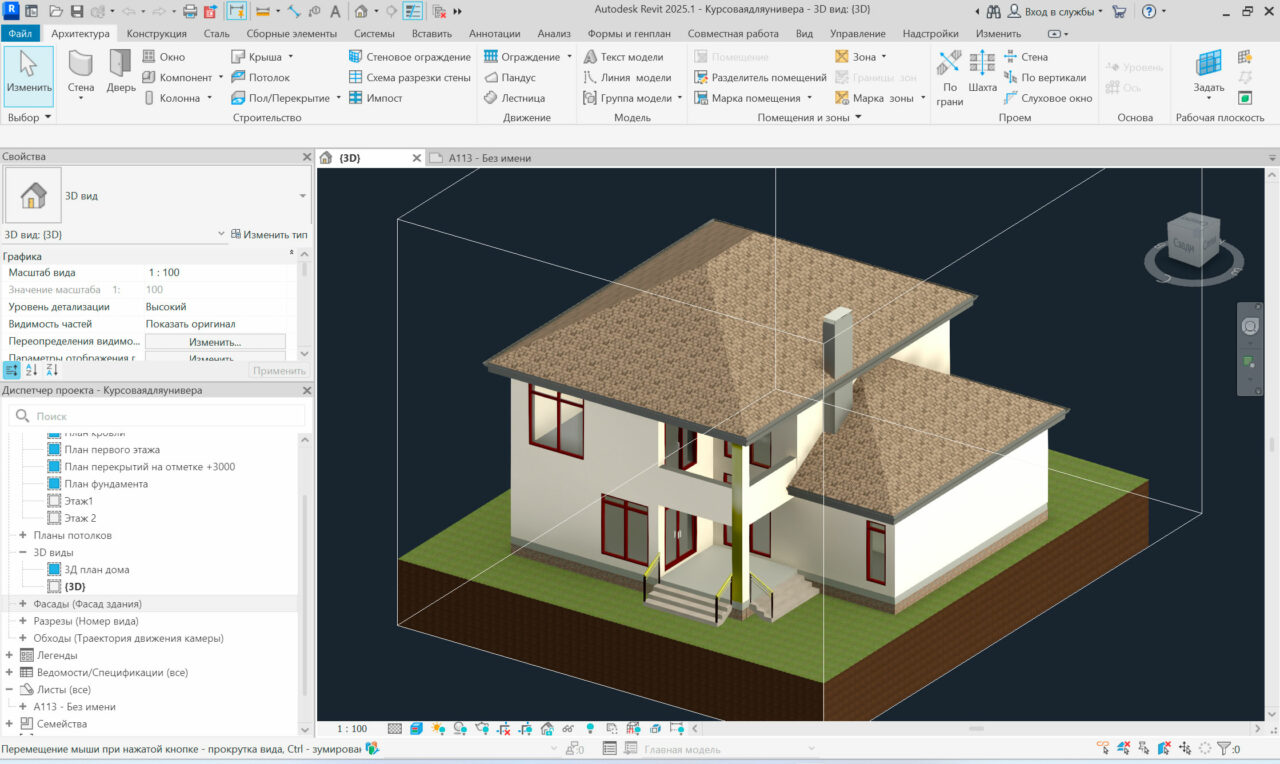Click the Ramp (Пандус) tool

click(510, 78)
